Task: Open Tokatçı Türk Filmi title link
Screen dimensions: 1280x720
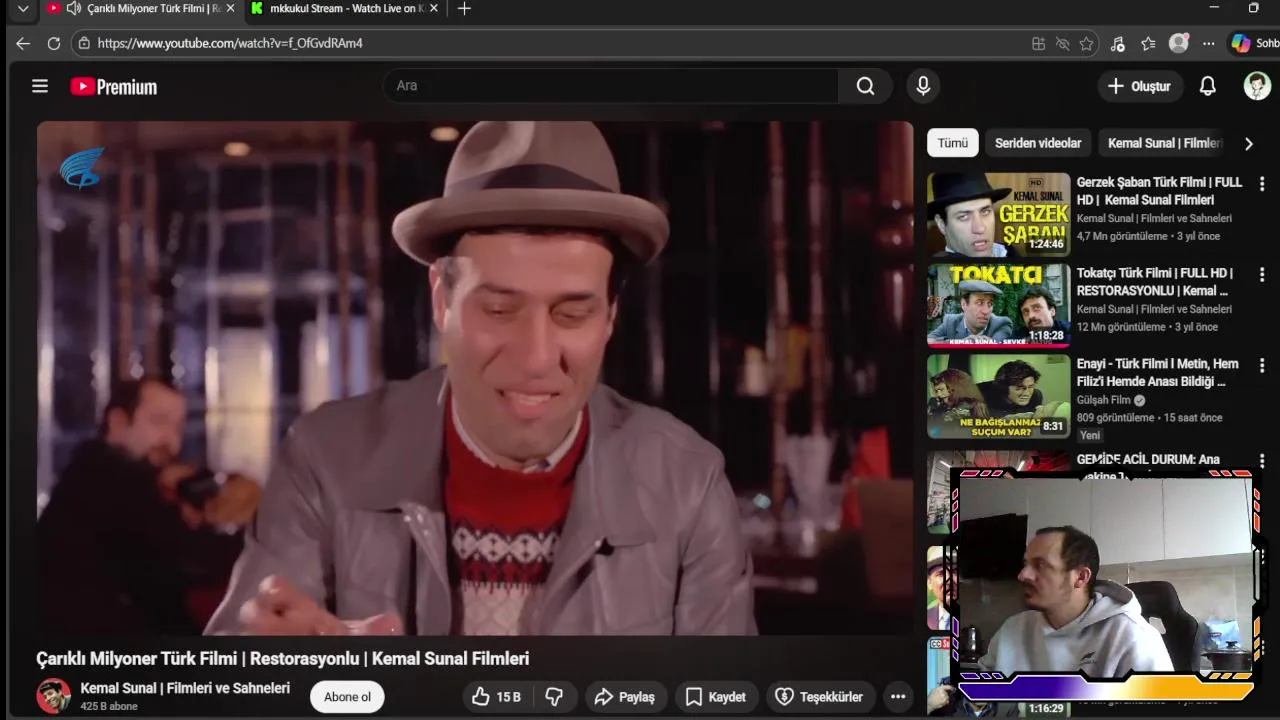Action: point(1155,282)
